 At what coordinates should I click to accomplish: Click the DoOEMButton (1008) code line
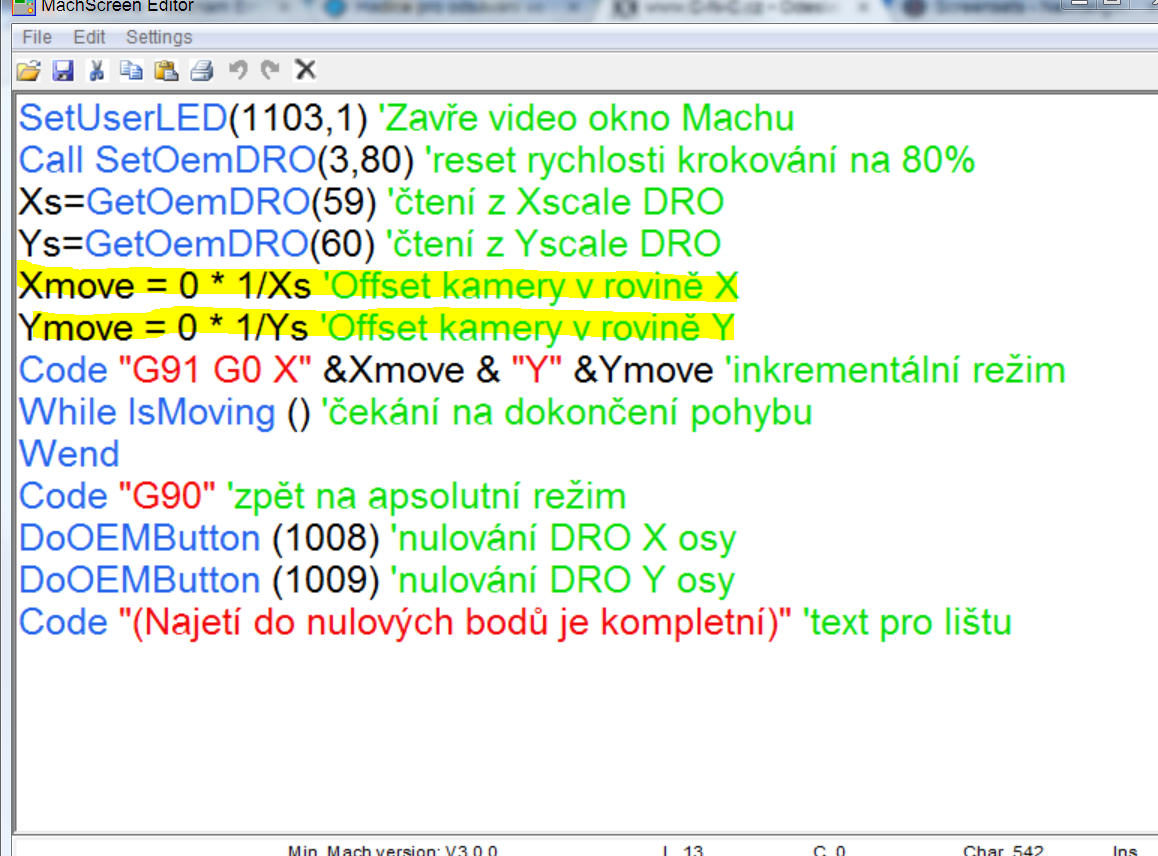200,539
